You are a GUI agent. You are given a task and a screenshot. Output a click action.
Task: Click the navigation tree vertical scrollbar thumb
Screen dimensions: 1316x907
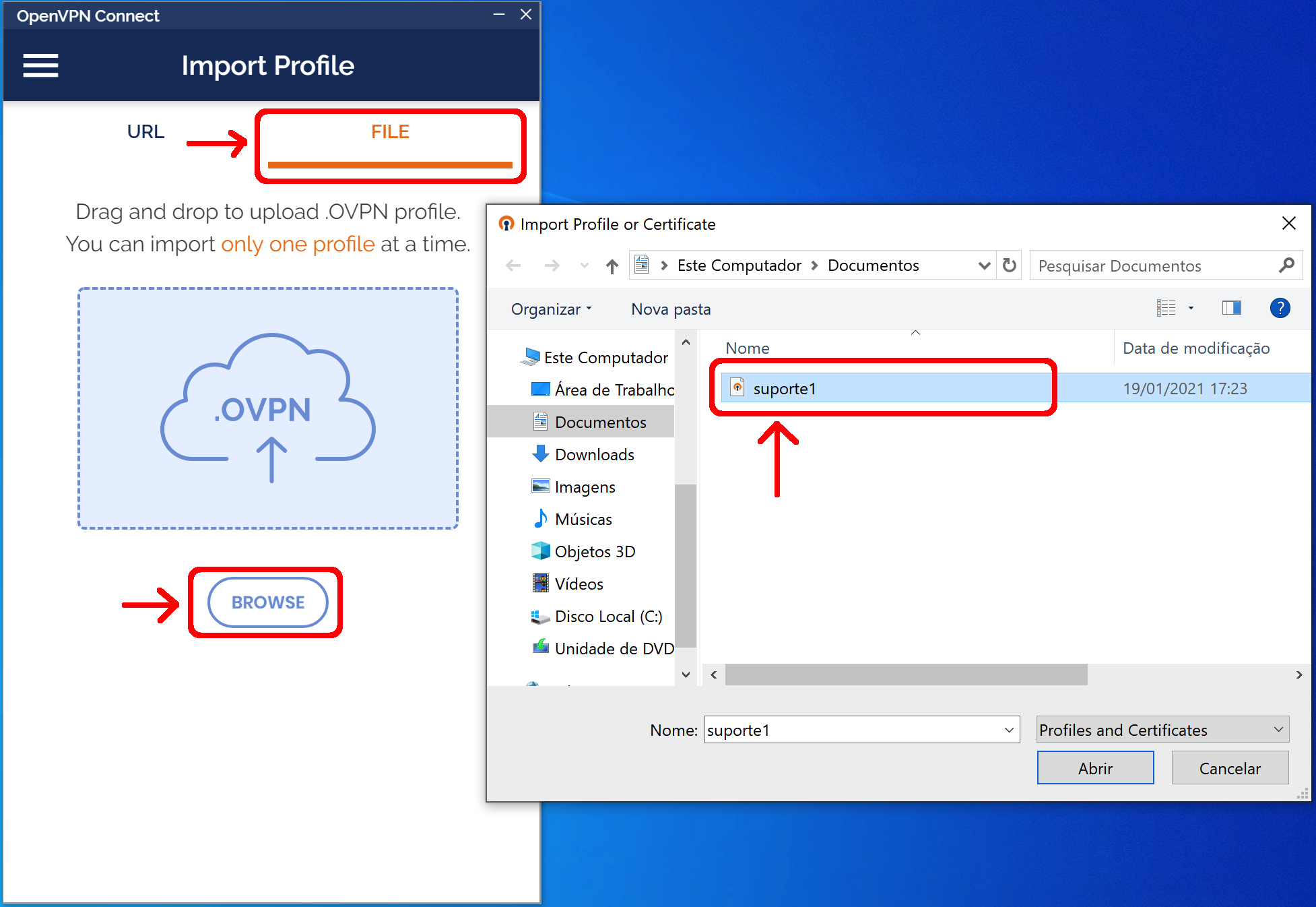pyautogui.click(x=686, y=565)
